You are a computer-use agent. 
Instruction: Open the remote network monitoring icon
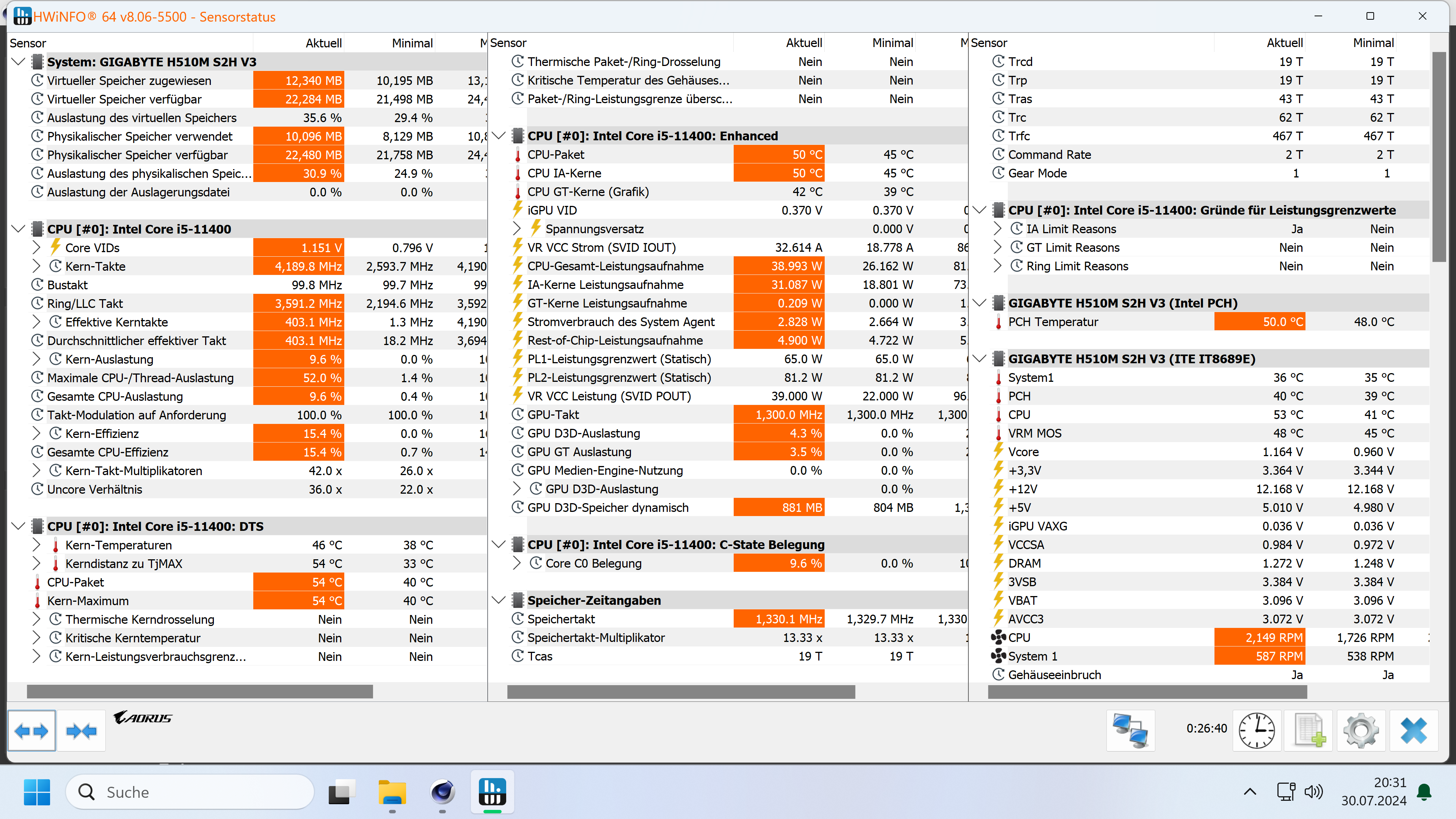[1130, 730]
